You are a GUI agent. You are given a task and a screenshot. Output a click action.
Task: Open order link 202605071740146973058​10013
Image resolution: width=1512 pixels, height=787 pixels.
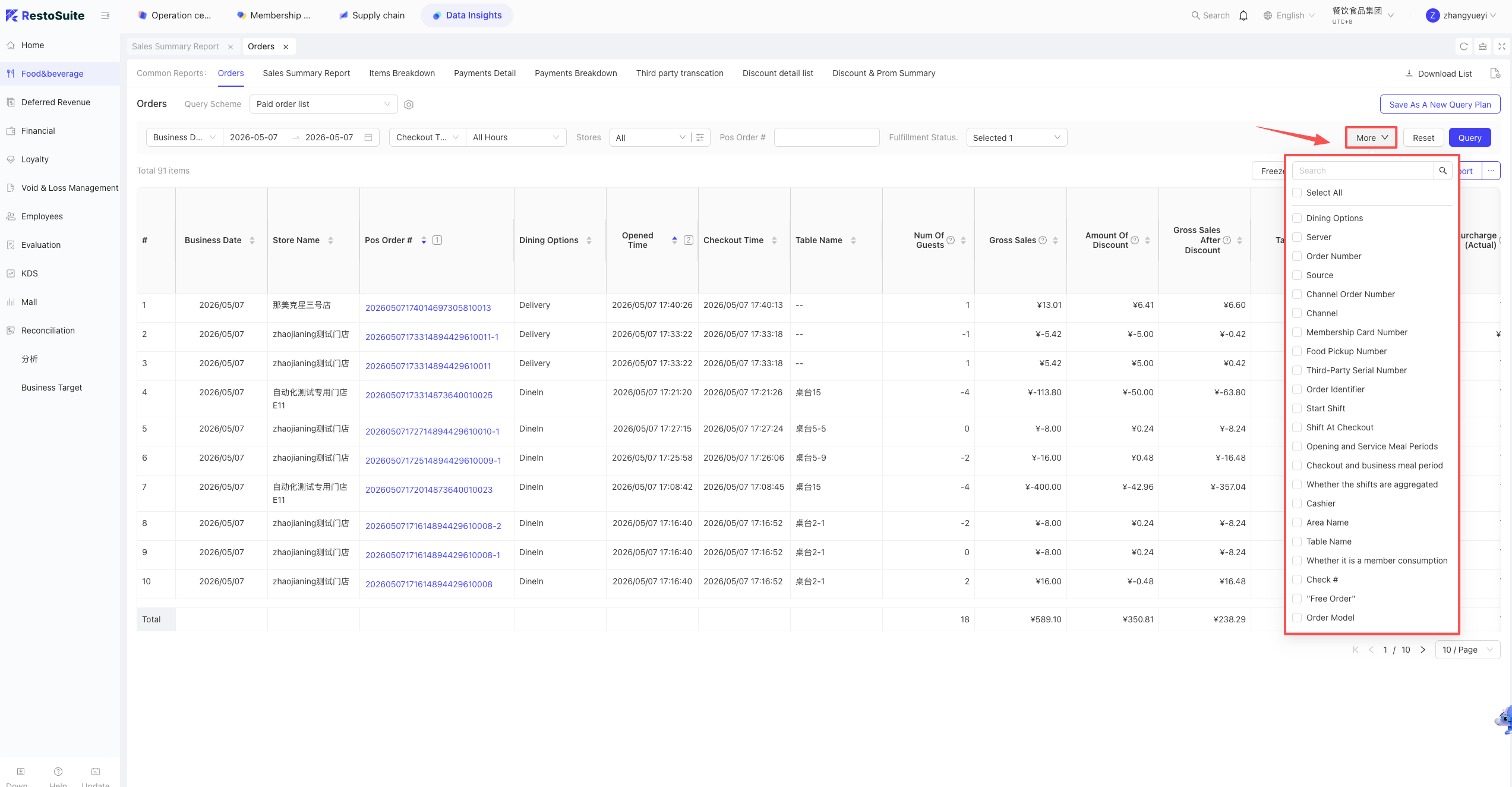[x=428, y=308]
